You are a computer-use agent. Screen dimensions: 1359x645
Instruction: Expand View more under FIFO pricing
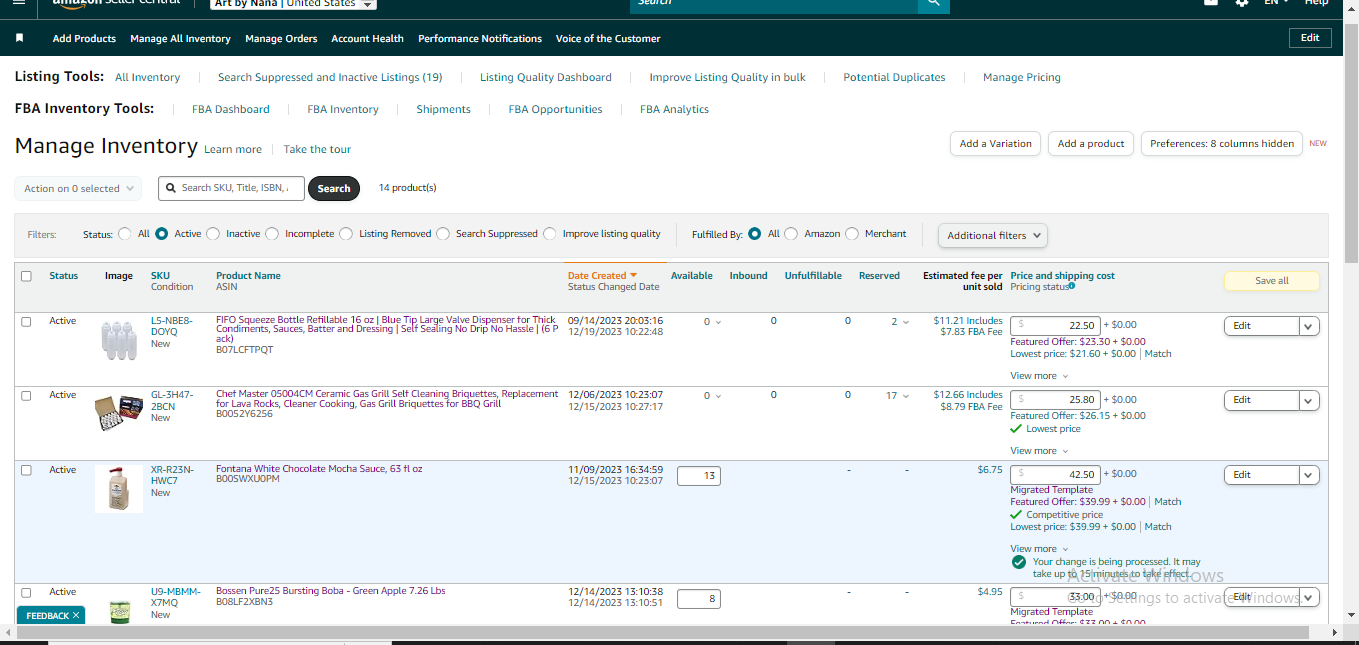(x=1039, y=376)
